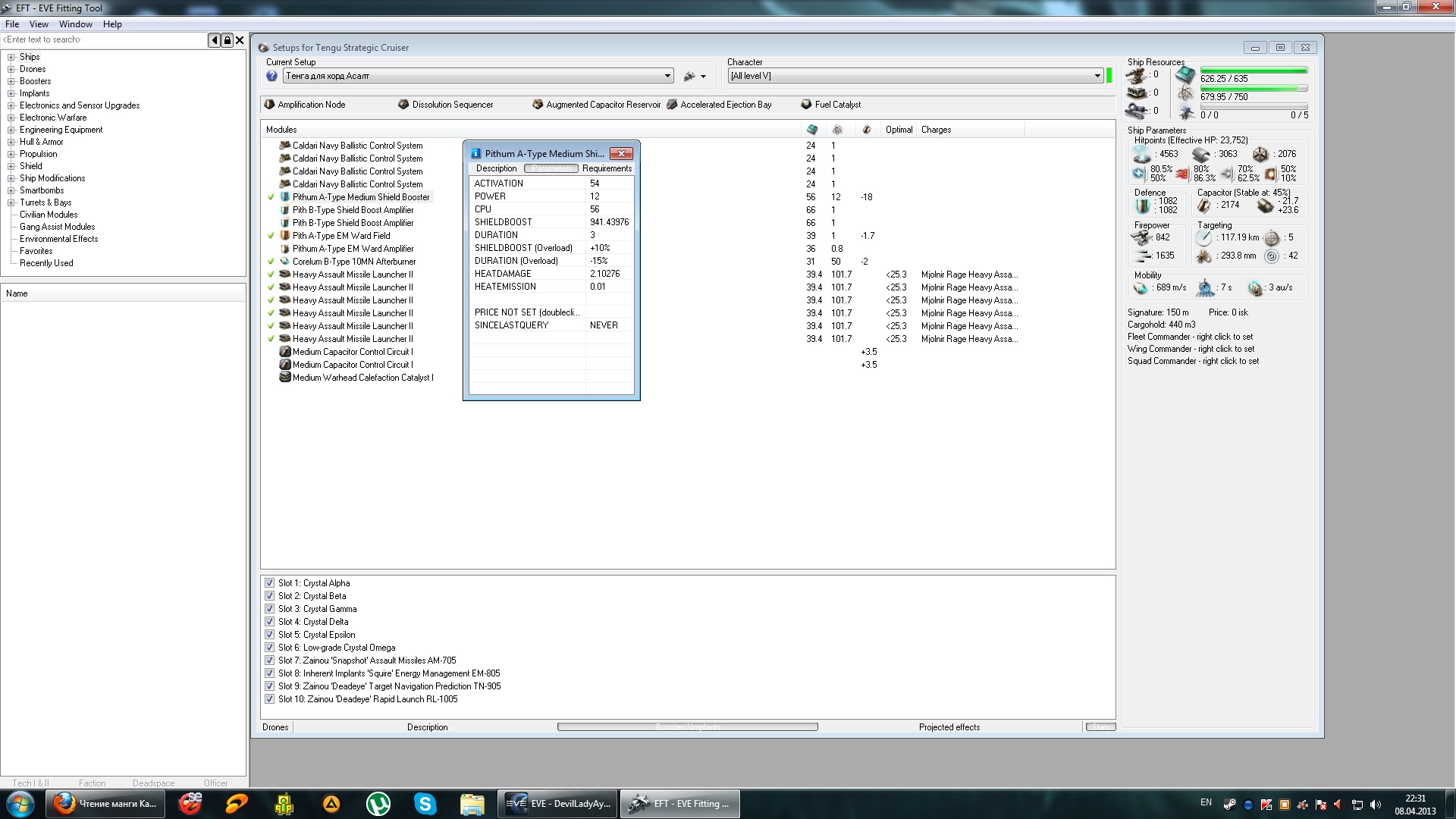Expand the Implants tree node
1456x819 pixels.
pos(11,93)
